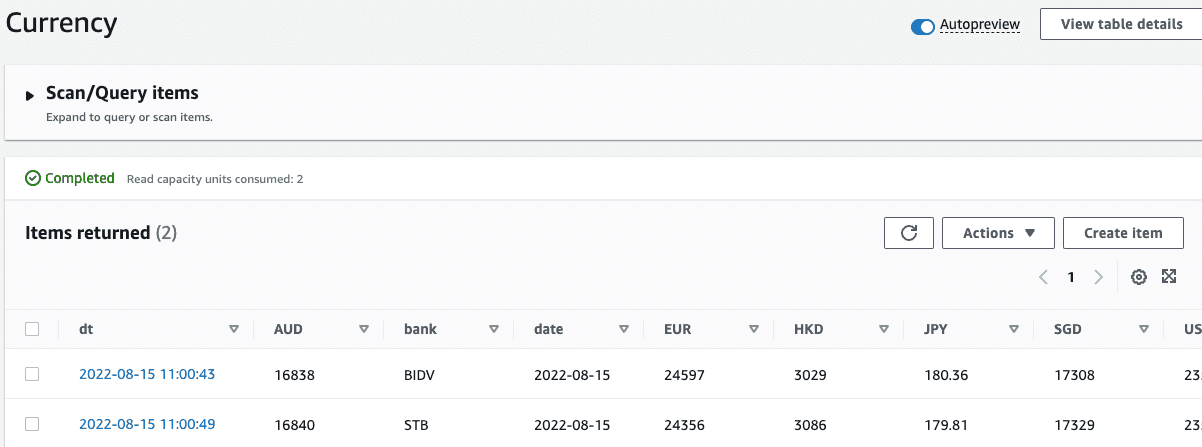Viewport: 1202px width, 447px height.
Task: Click HKD value 3029
Action: [x=810, y=375]
